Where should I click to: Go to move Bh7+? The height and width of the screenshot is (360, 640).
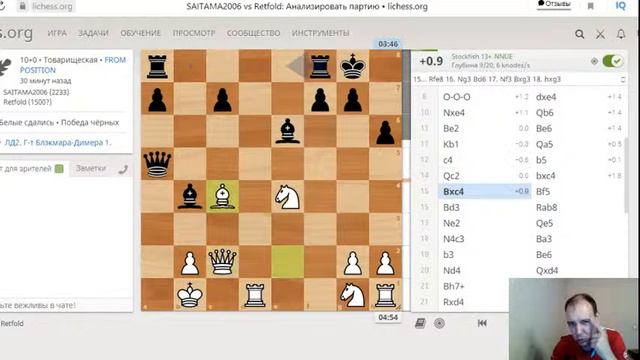click(454, 287)
